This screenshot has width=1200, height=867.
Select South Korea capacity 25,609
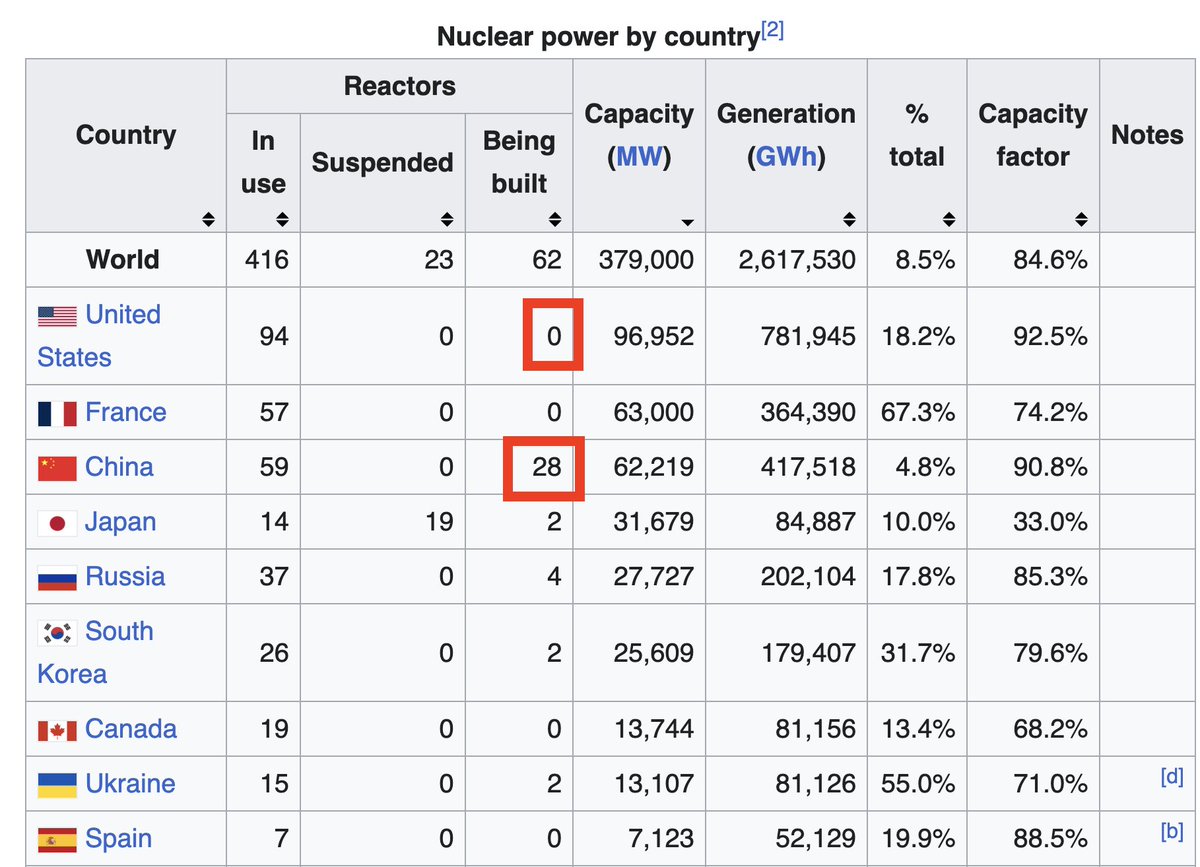click(x=654, y=653)
